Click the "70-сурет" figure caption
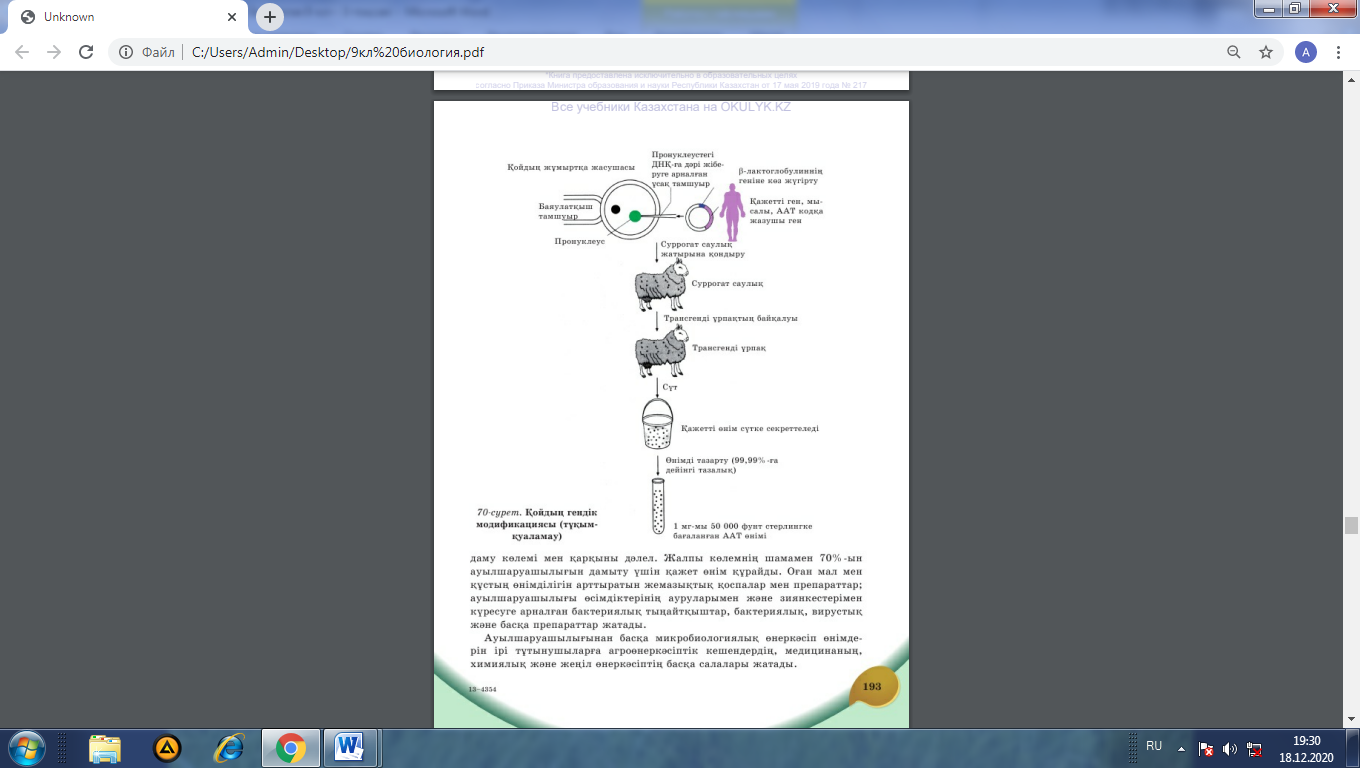The width and height of the screenshot is (1360, 768). pos(538,525)
